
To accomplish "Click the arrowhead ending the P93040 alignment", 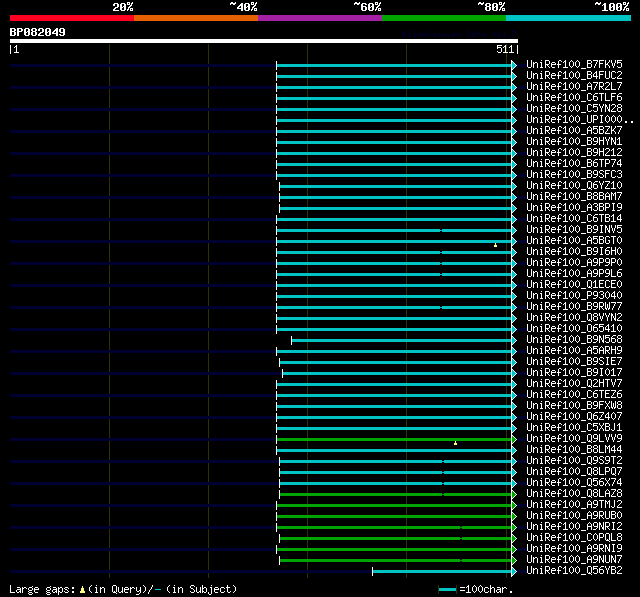I will 514,296.
